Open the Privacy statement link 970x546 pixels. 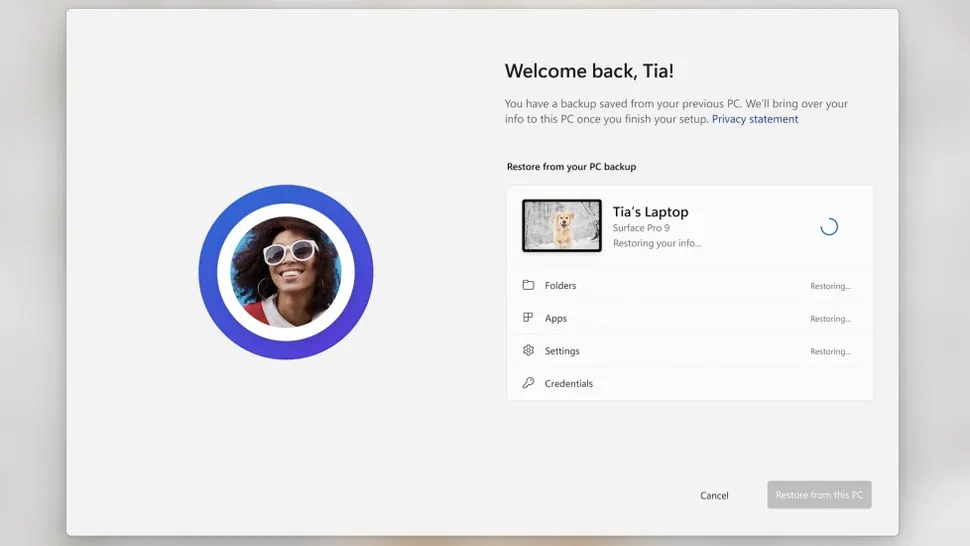pos(755,119)
